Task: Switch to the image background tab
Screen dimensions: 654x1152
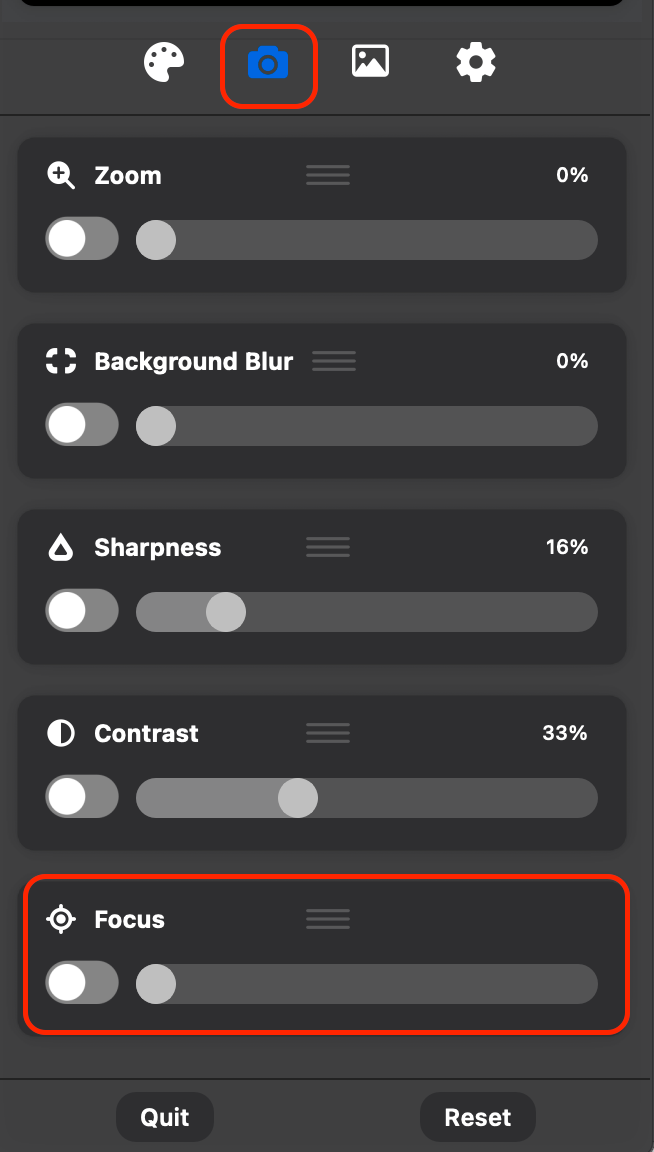Action: (x=370, y=62)
